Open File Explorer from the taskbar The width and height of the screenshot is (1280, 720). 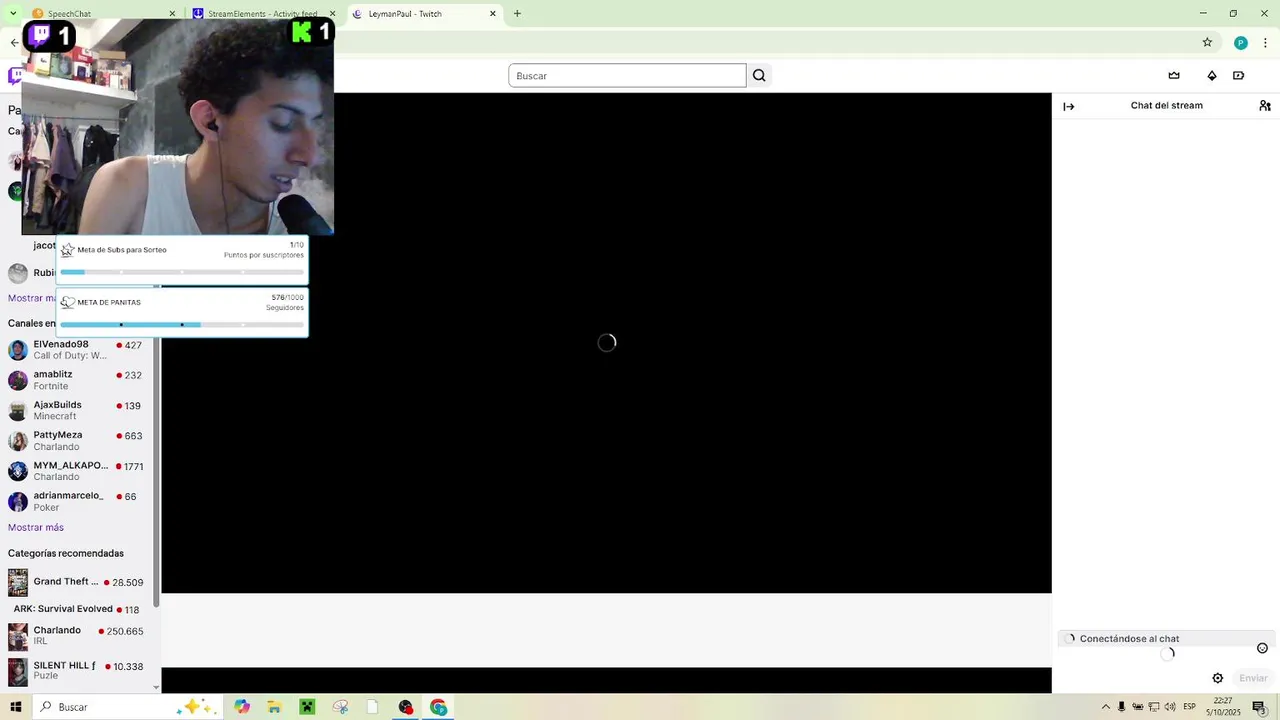(274, 707)
